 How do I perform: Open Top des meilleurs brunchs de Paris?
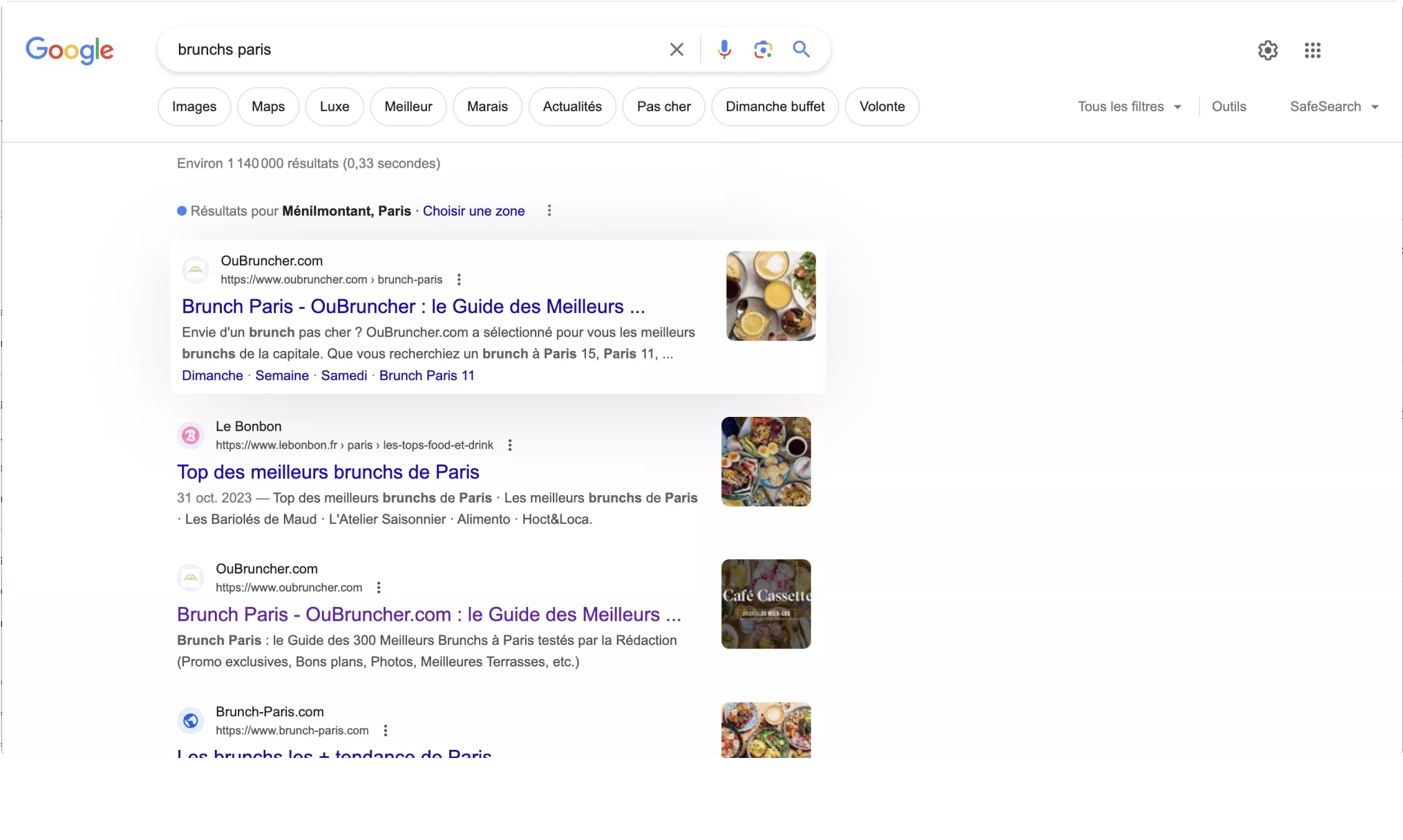click(x=328, y=472)
